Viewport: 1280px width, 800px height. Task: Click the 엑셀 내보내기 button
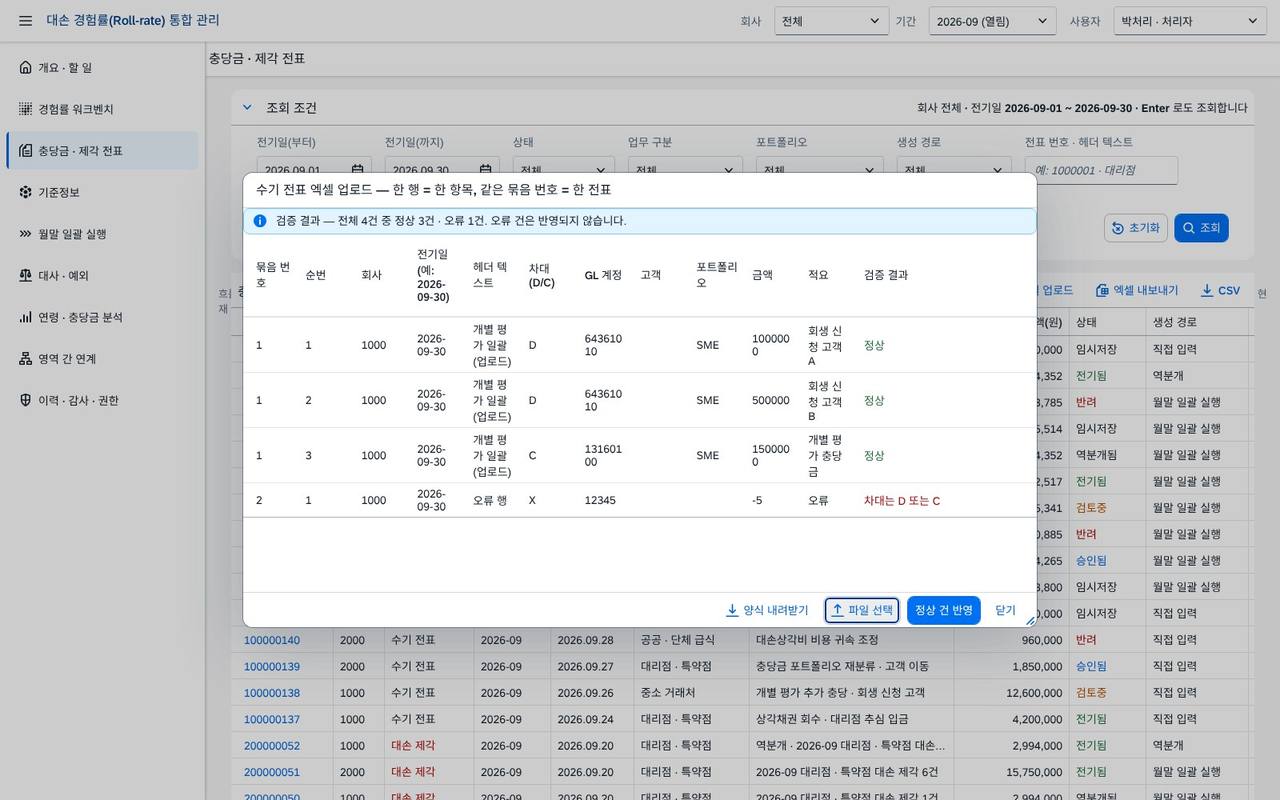[1136, 290]
